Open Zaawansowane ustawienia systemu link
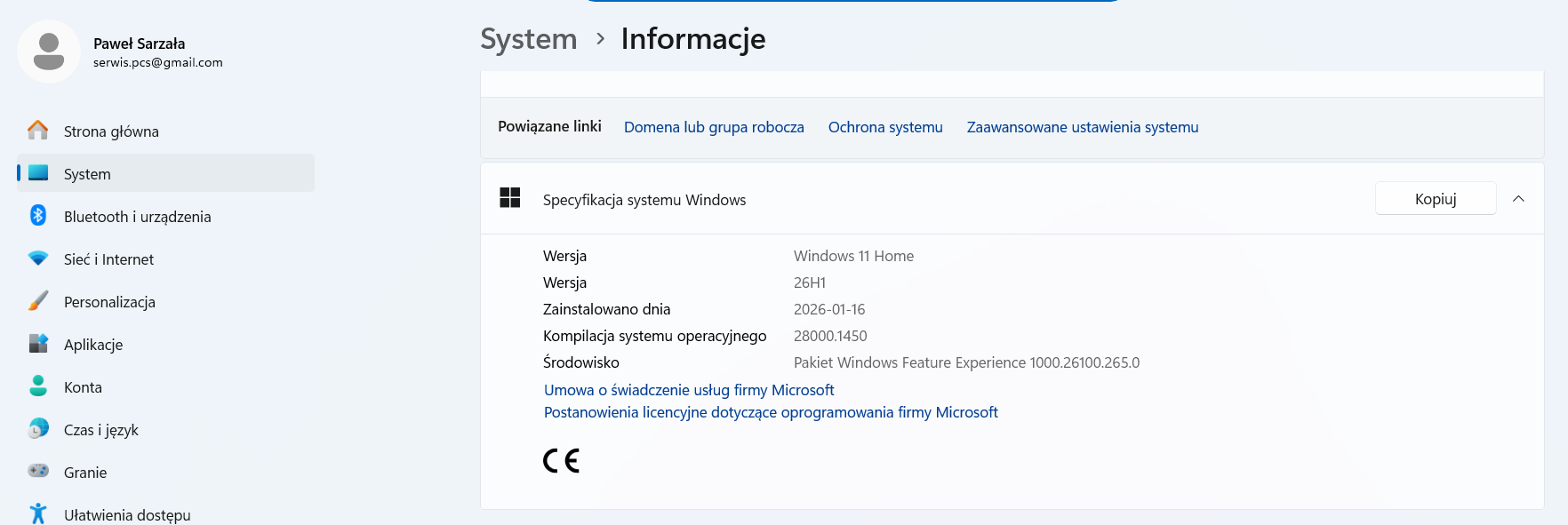The width and height of the screenshot is (1568, 525). 1082,127
